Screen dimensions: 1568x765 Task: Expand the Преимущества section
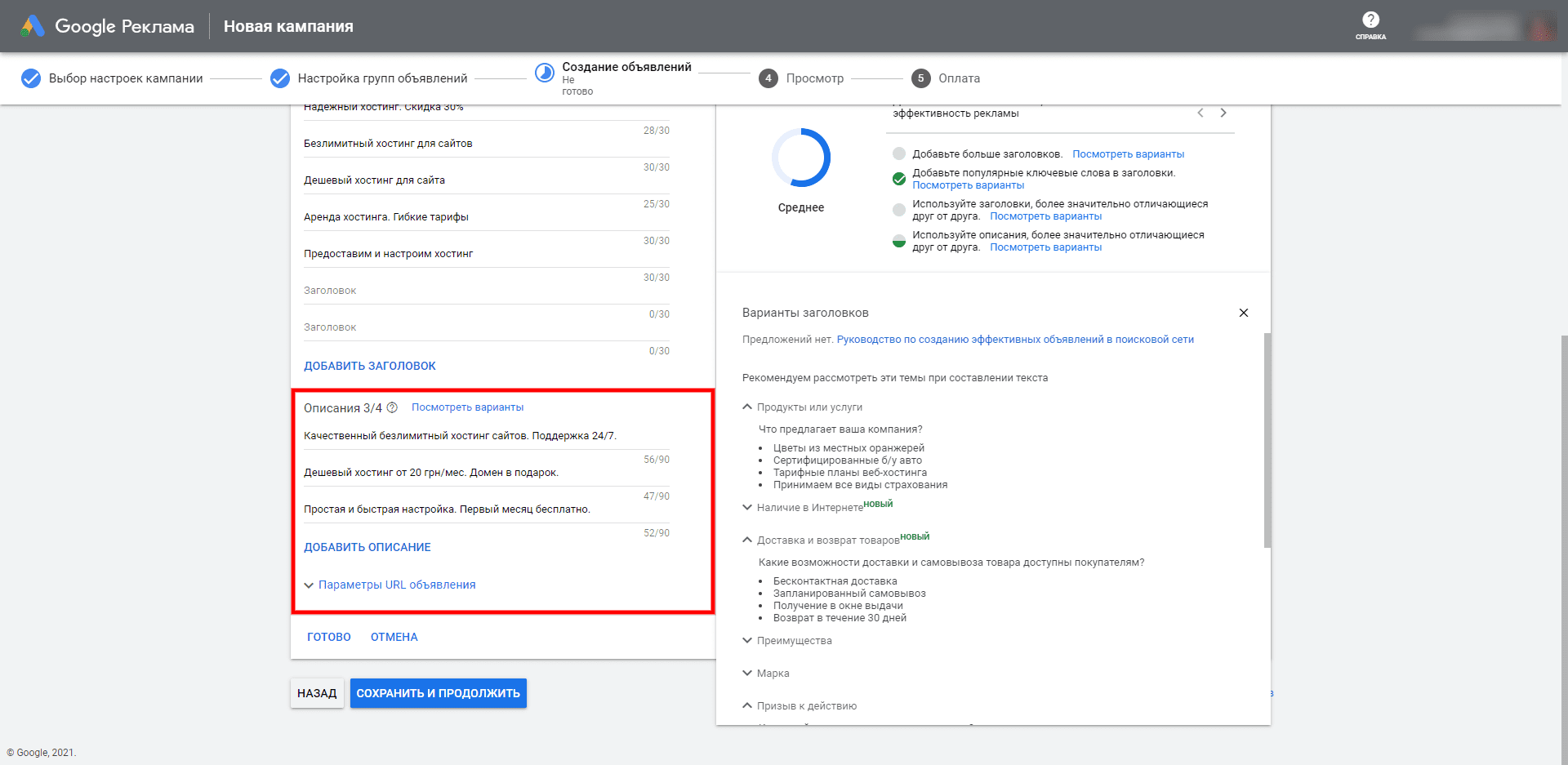(x=747, y=640)
